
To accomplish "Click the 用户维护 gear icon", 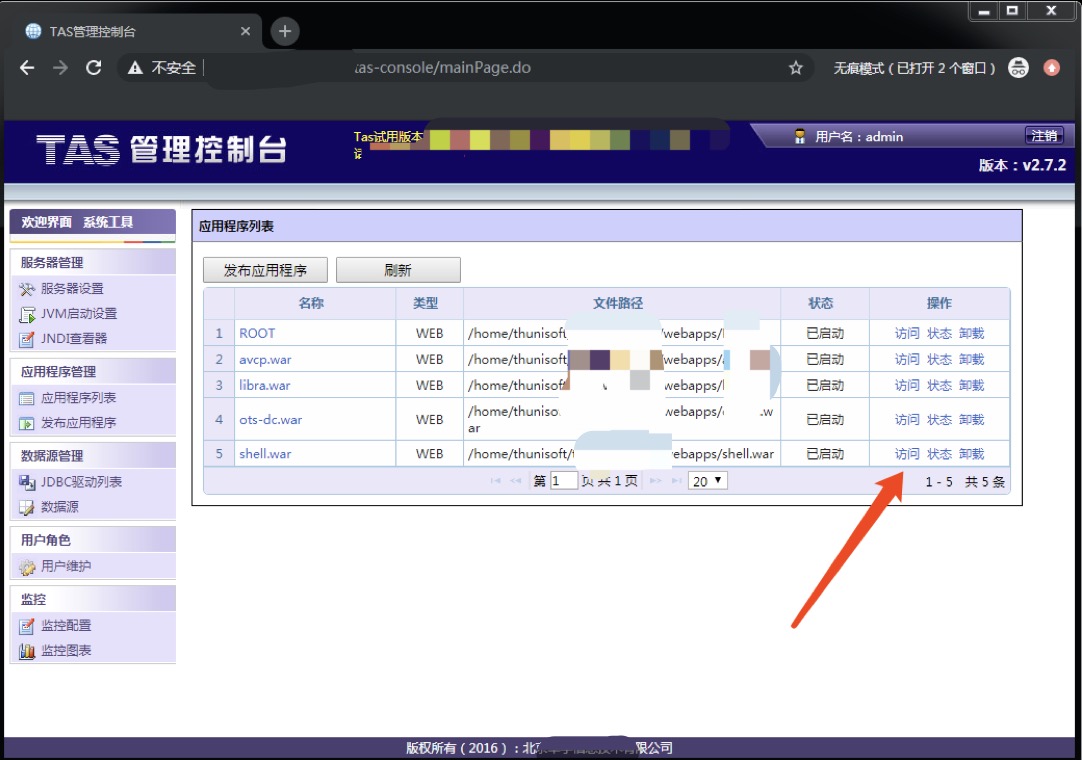I will (27, 567).
